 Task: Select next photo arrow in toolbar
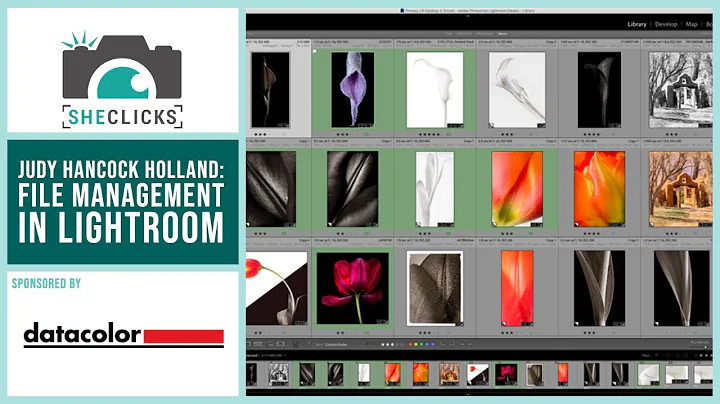coord(470,344)
